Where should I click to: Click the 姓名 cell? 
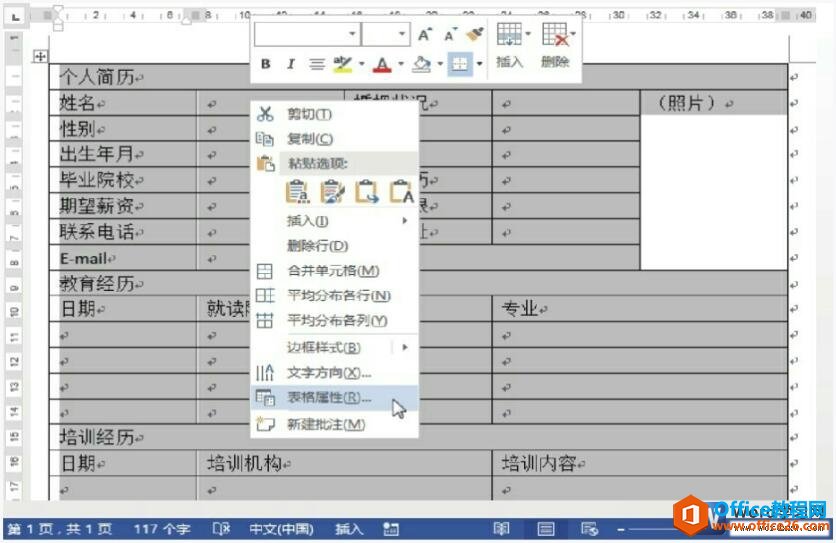click(x=123, y=102)
